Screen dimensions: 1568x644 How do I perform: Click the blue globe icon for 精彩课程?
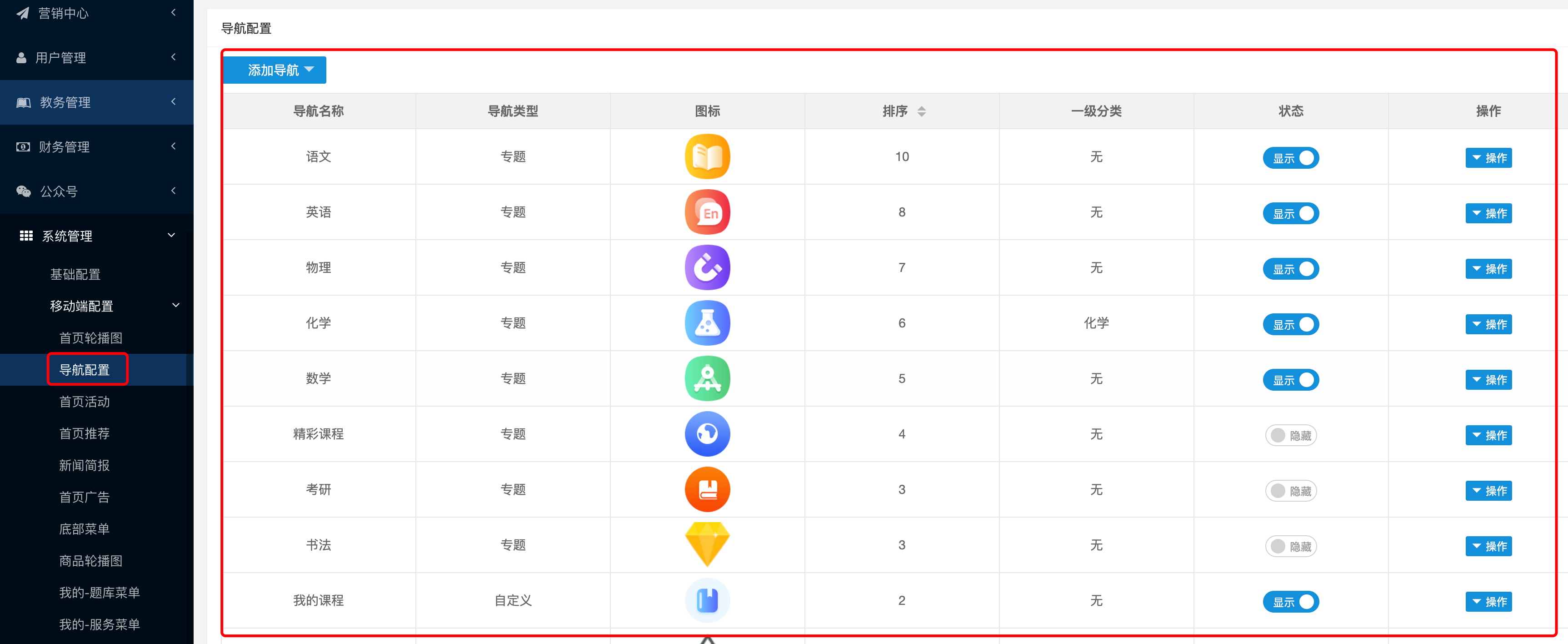coord(707,434)
